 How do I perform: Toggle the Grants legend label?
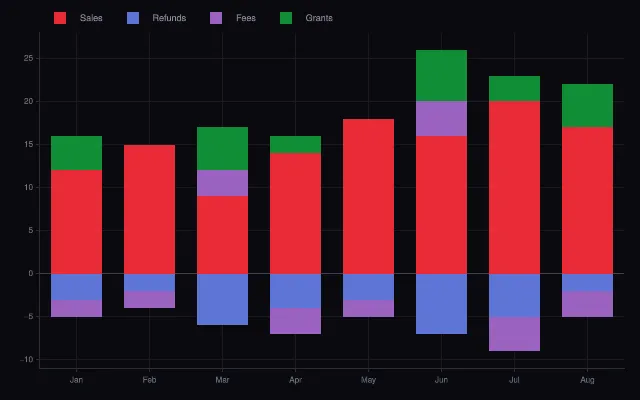[x=319, y=18]
